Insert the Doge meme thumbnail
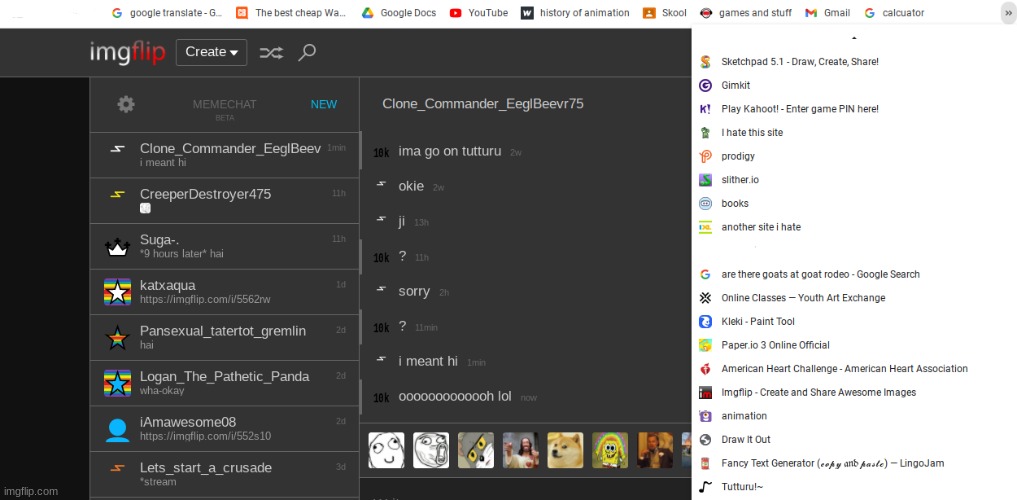The width and height of the screenshot is (1017, 500). point(566,450)
